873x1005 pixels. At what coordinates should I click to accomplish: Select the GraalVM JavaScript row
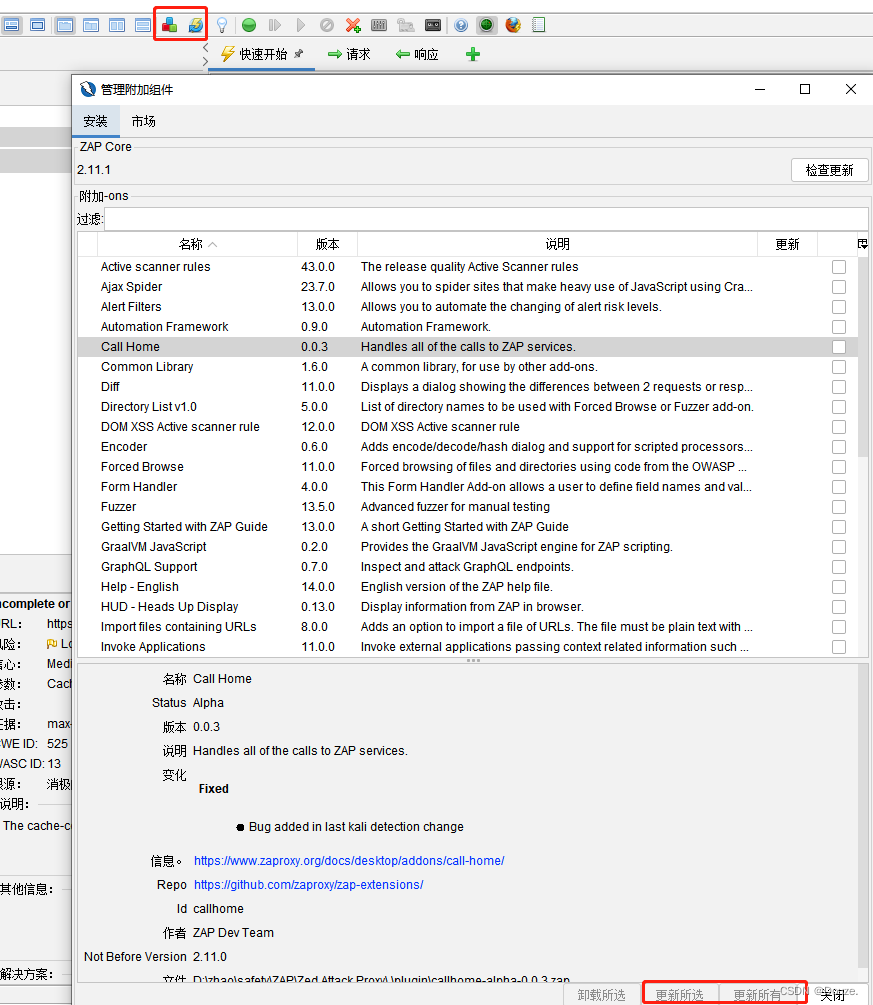pos(468,547)
